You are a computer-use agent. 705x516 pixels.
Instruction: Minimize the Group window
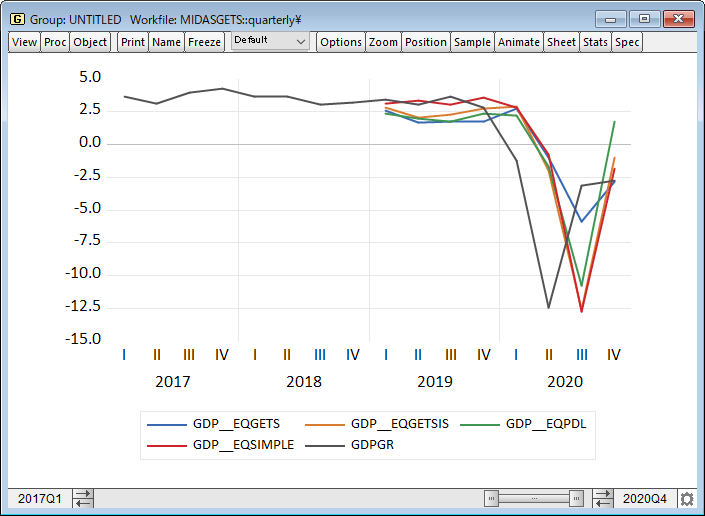coord(611,19)
